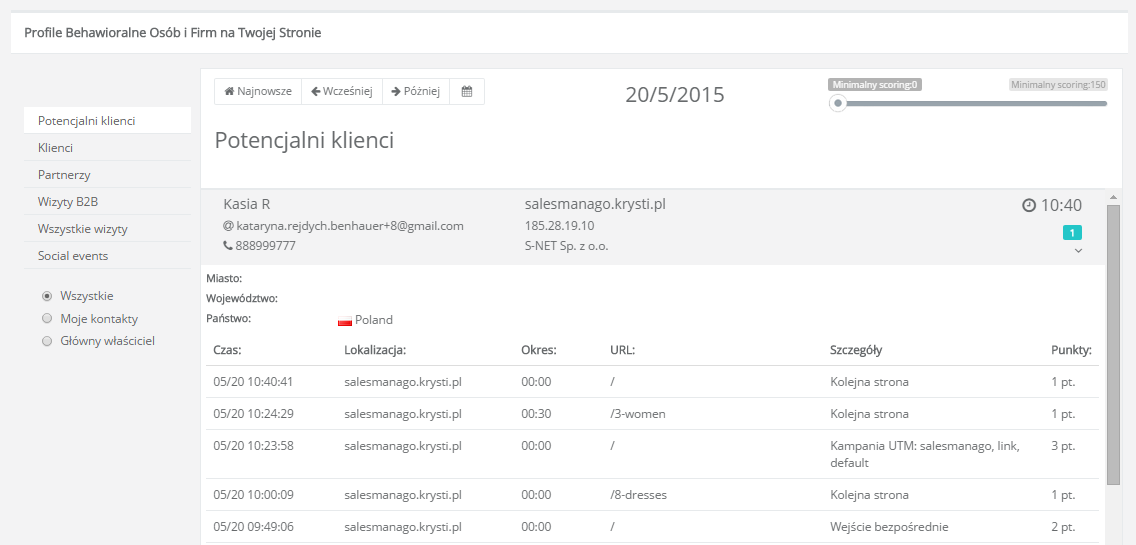Click the teal visit count badge

[1072, 233]
